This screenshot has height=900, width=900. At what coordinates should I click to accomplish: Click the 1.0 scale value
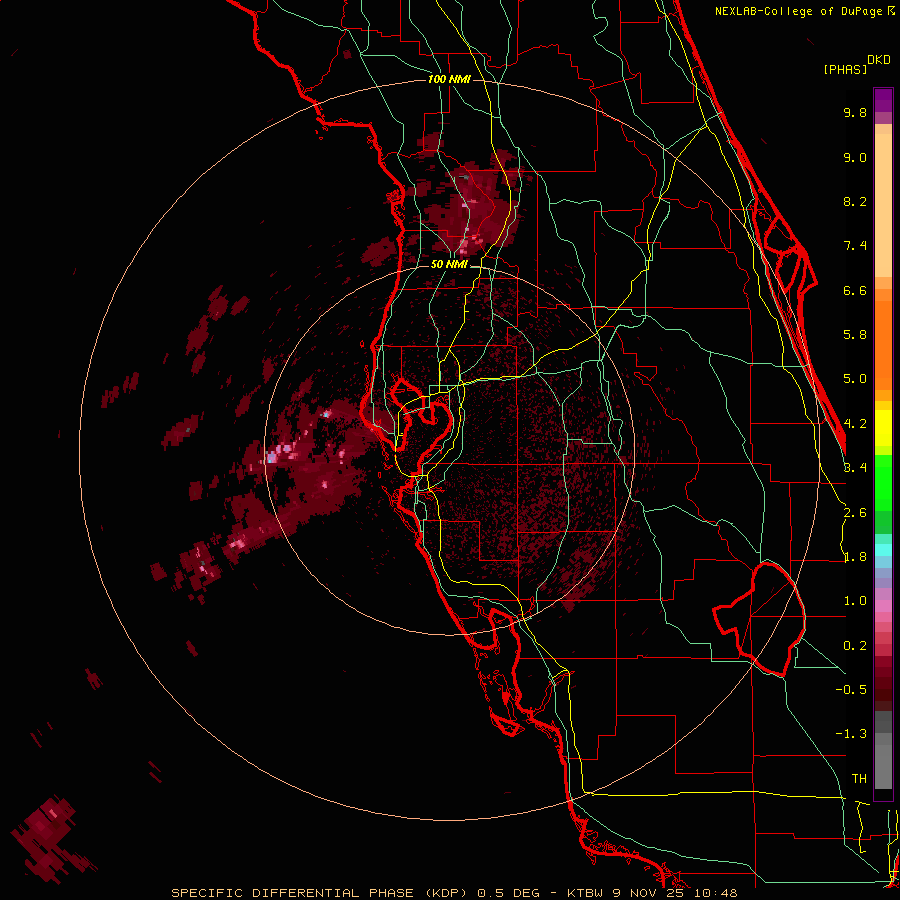pyautogui.click(x=855, y=601)
